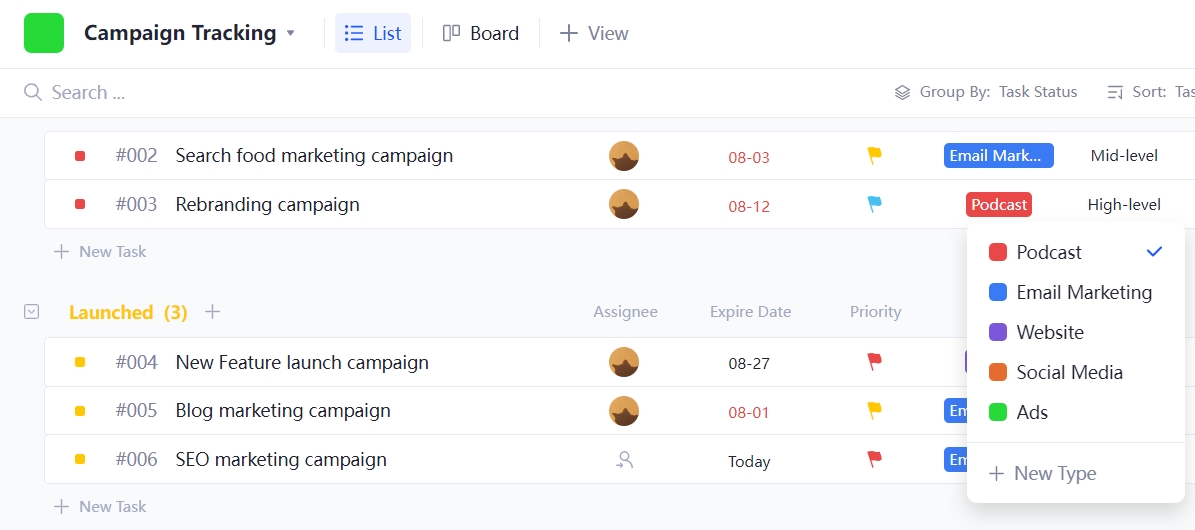Image resolution: width=1195 pixels, height=530 pixels.
Task: Add a New Type in the dropdown
Action: [x=1043, y=474]
